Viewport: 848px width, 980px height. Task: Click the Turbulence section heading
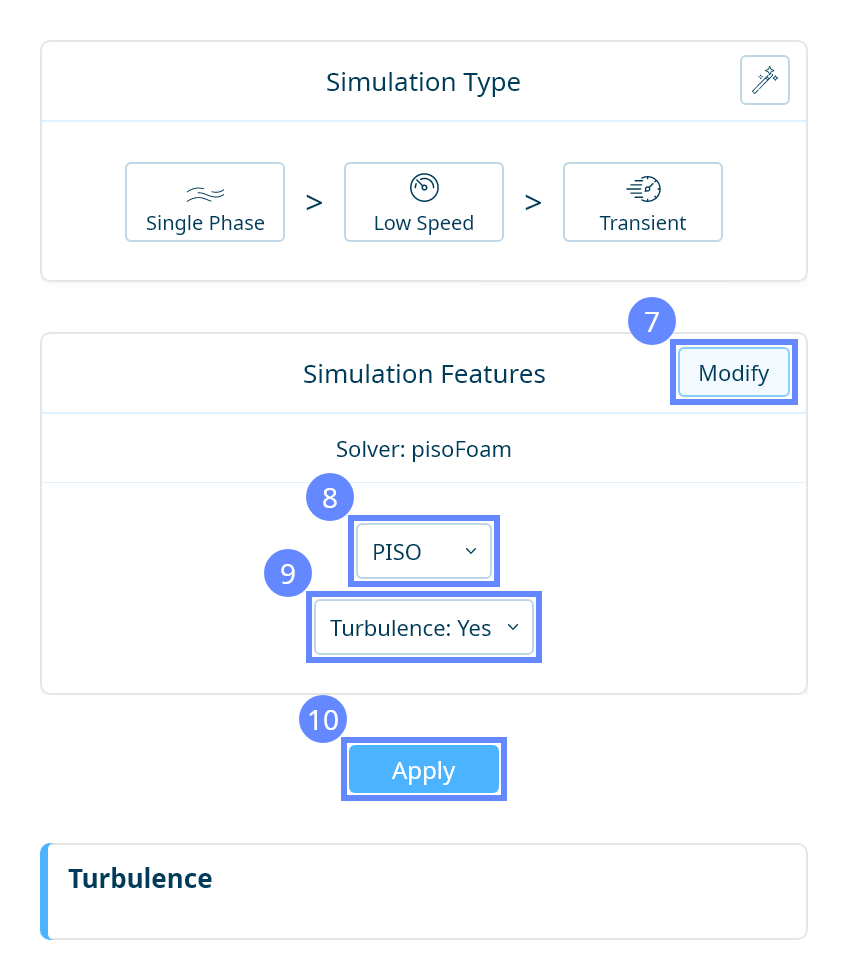(x=140, y=879)
